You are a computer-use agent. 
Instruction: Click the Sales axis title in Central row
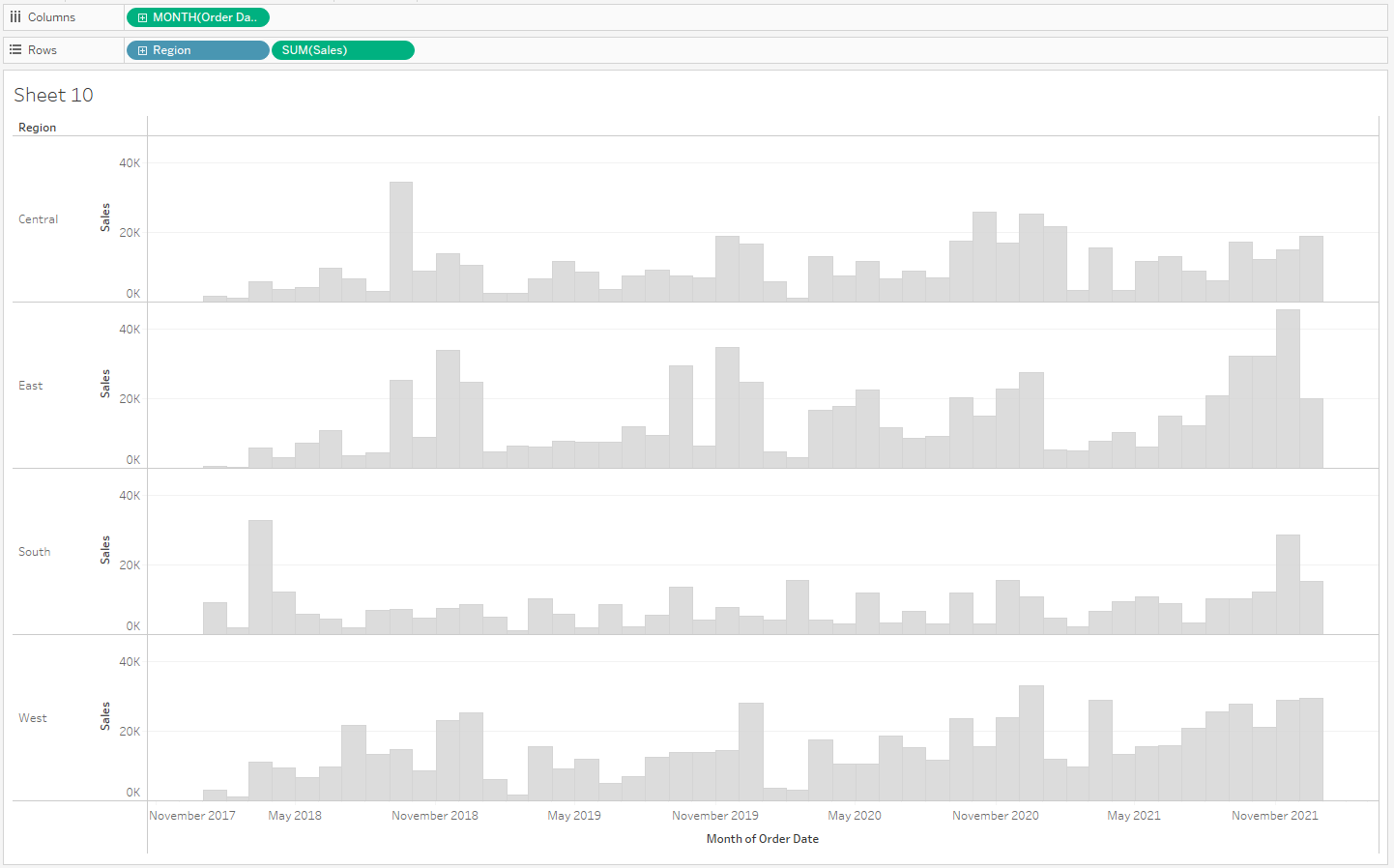coord(105,217)
